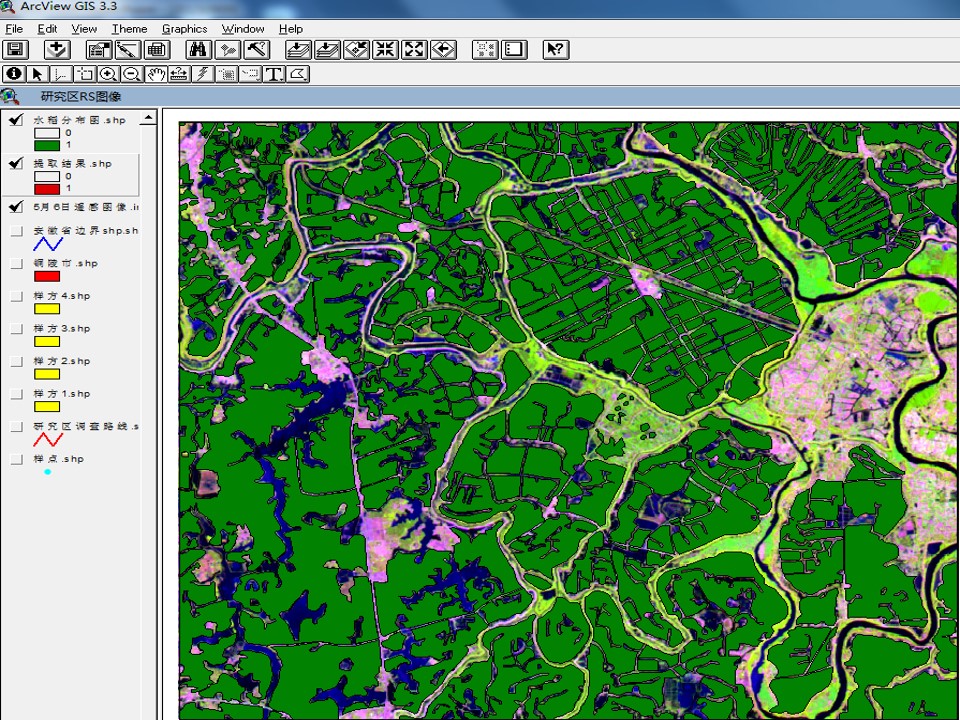The height and width of the screenshot is (720, 960).
Task: Enable the 样点.shp theme checkbox
Action: click(x=17, y=459)
